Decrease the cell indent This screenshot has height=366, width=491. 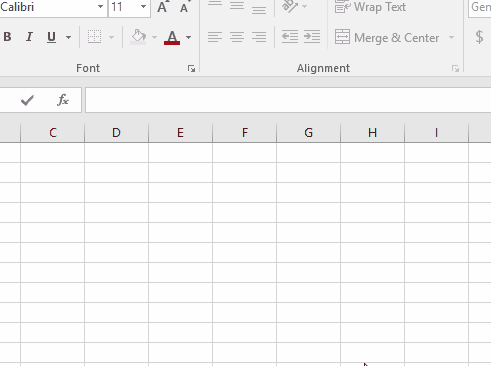(290, 37)
